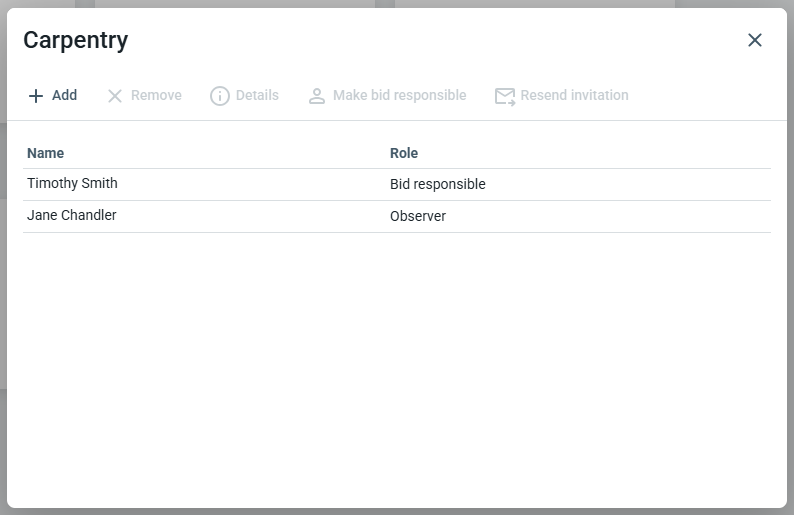794x515 pixels.
Task: Choose the Make bid responsible text
Action: click(399, 96)
